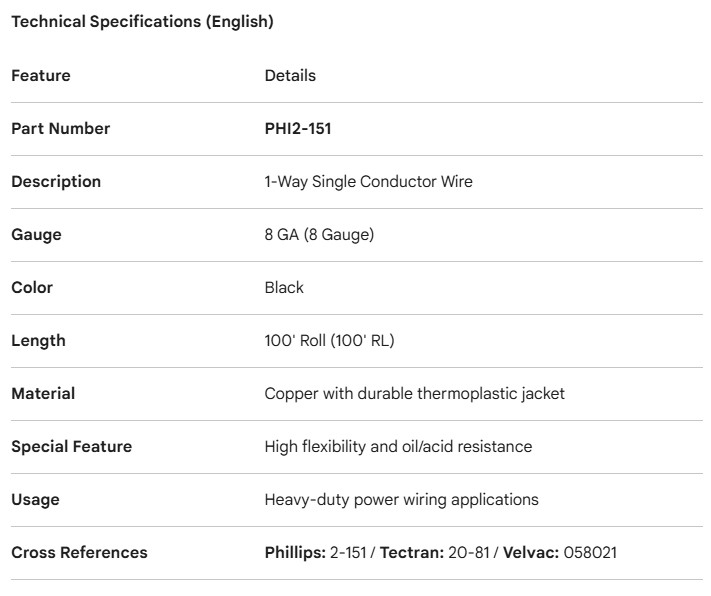Select the Description row label
This screenshot has width=711, height=596.
[x=56, y=182]
